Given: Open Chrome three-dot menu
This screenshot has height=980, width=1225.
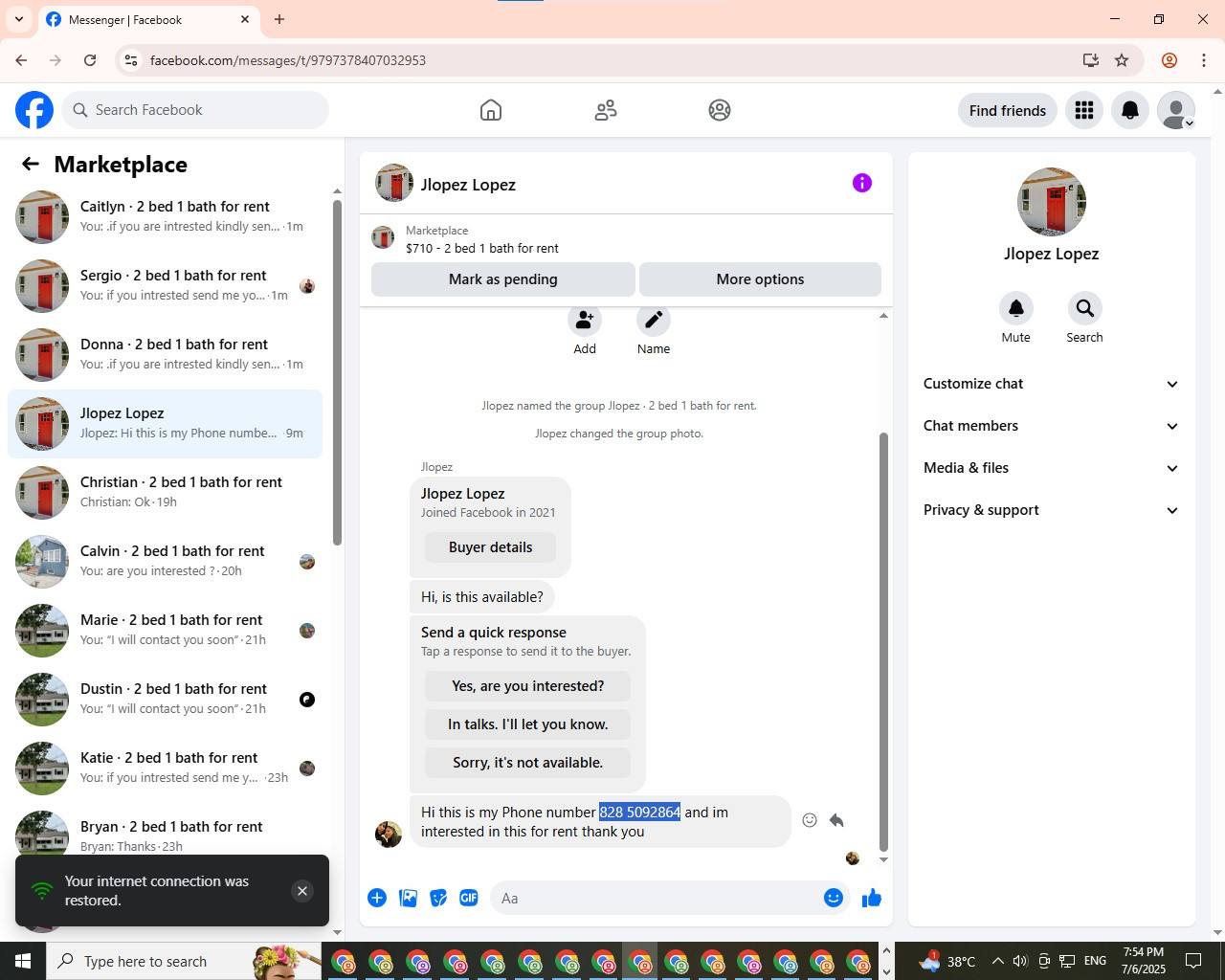Looking at the screenshot, I should tap(1204, 60).
